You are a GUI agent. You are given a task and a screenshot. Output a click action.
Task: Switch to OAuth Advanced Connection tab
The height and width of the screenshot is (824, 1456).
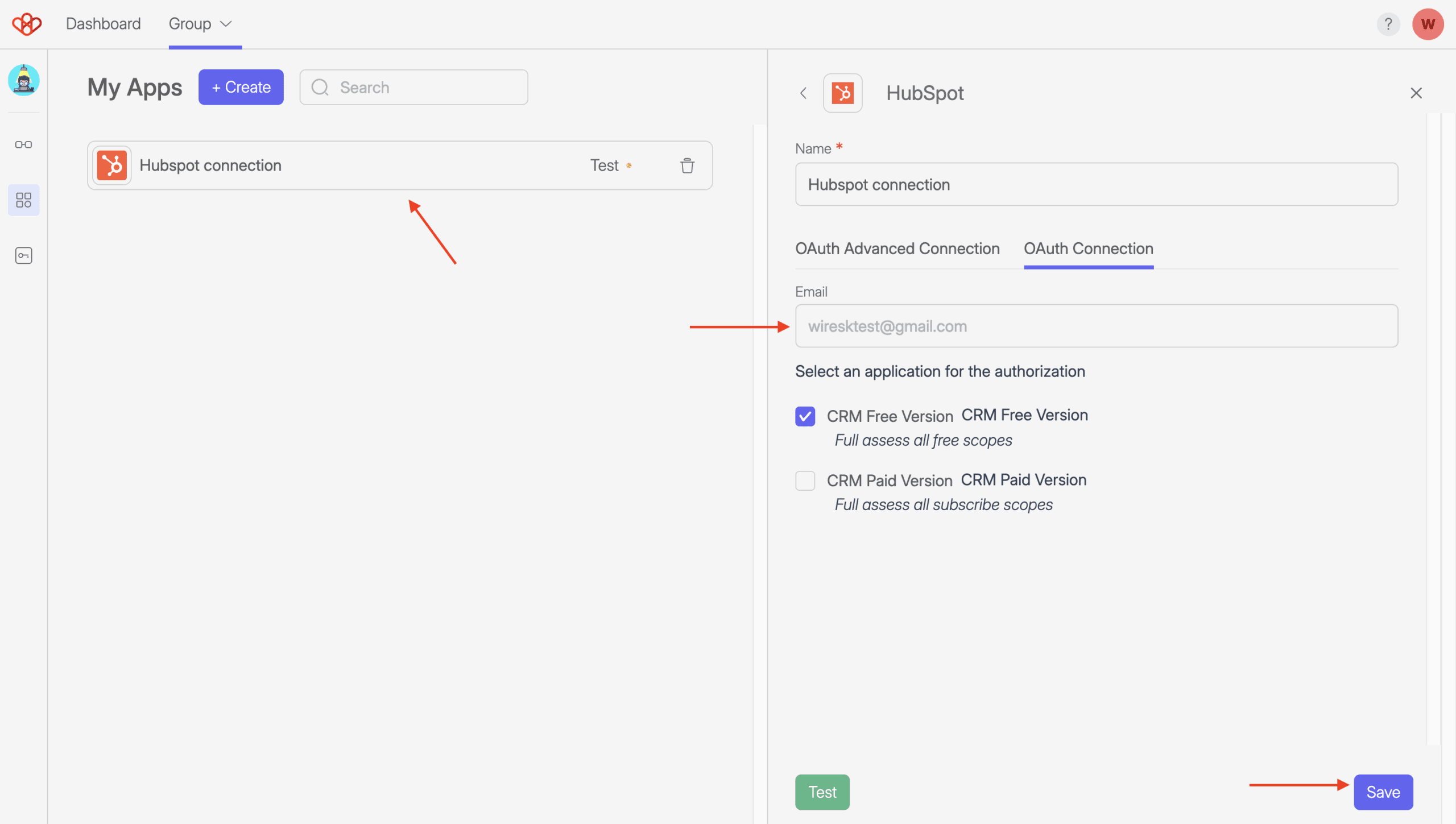(897, 249)
